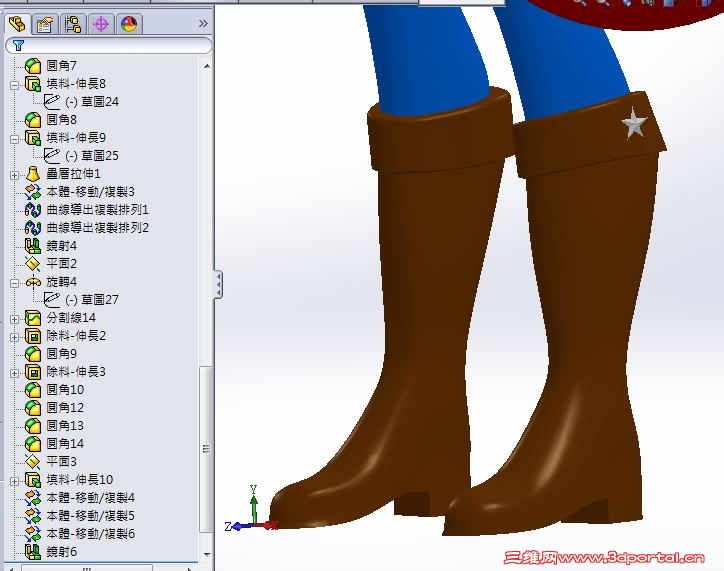Switch to the ConfigurationManager tab
This screenshot has width=724, height=571.
pyautogui.click(x=73, y=24)
